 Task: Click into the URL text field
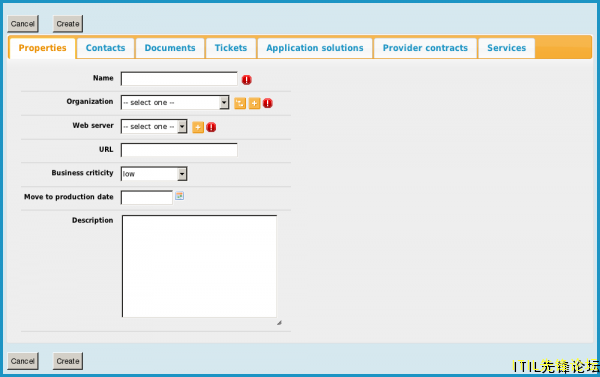[179, 150]
